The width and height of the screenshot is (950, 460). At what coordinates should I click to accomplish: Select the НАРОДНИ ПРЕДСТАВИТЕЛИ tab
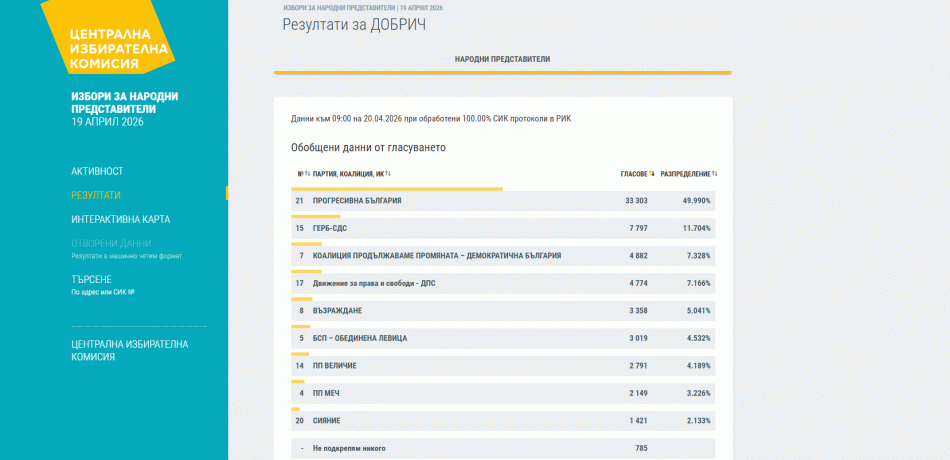coord(502,59)
